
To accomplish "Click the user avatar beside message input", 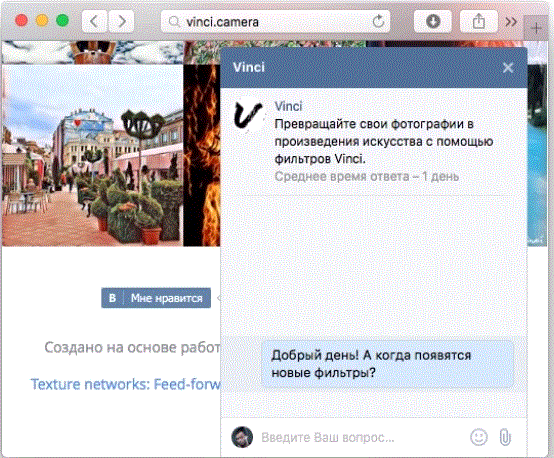I will (x=242, y=437).
